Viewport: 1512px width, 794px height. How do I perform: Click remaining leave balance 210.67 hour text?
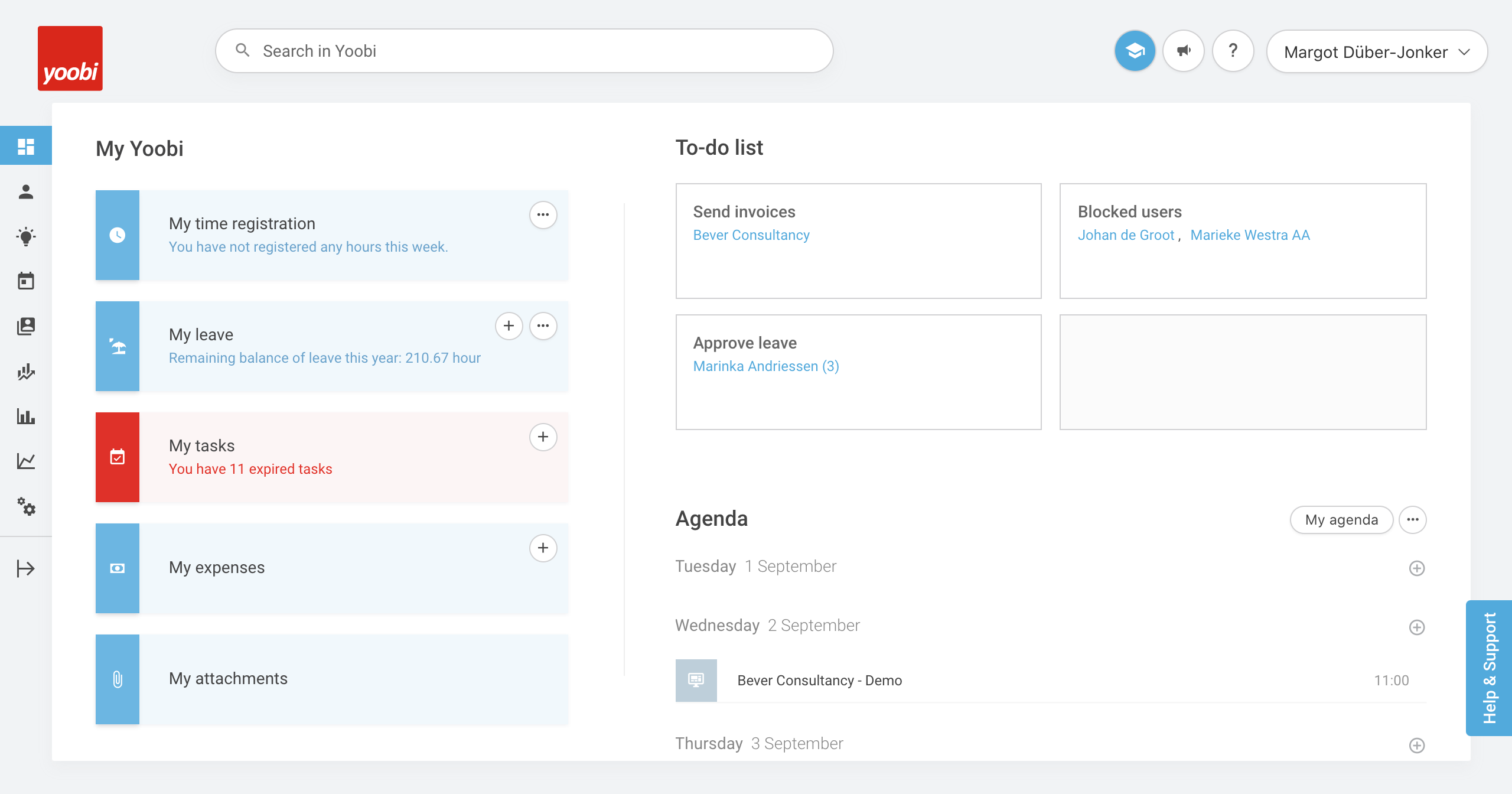(325, 358)
